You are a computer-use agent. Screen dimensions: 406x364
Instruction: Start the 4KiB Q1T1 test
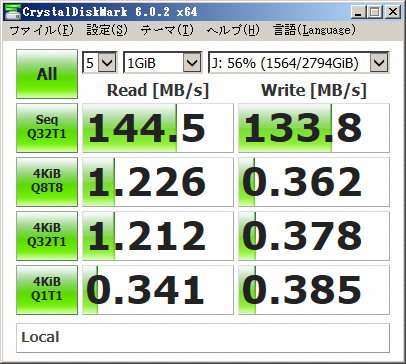click(x=47, y=290)
